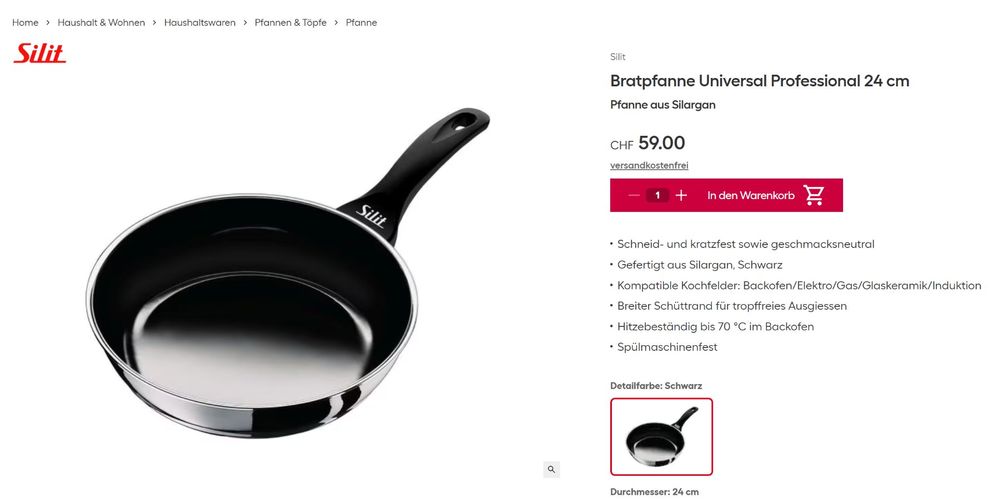Open the versandkostenfrei link

[649, 166]
